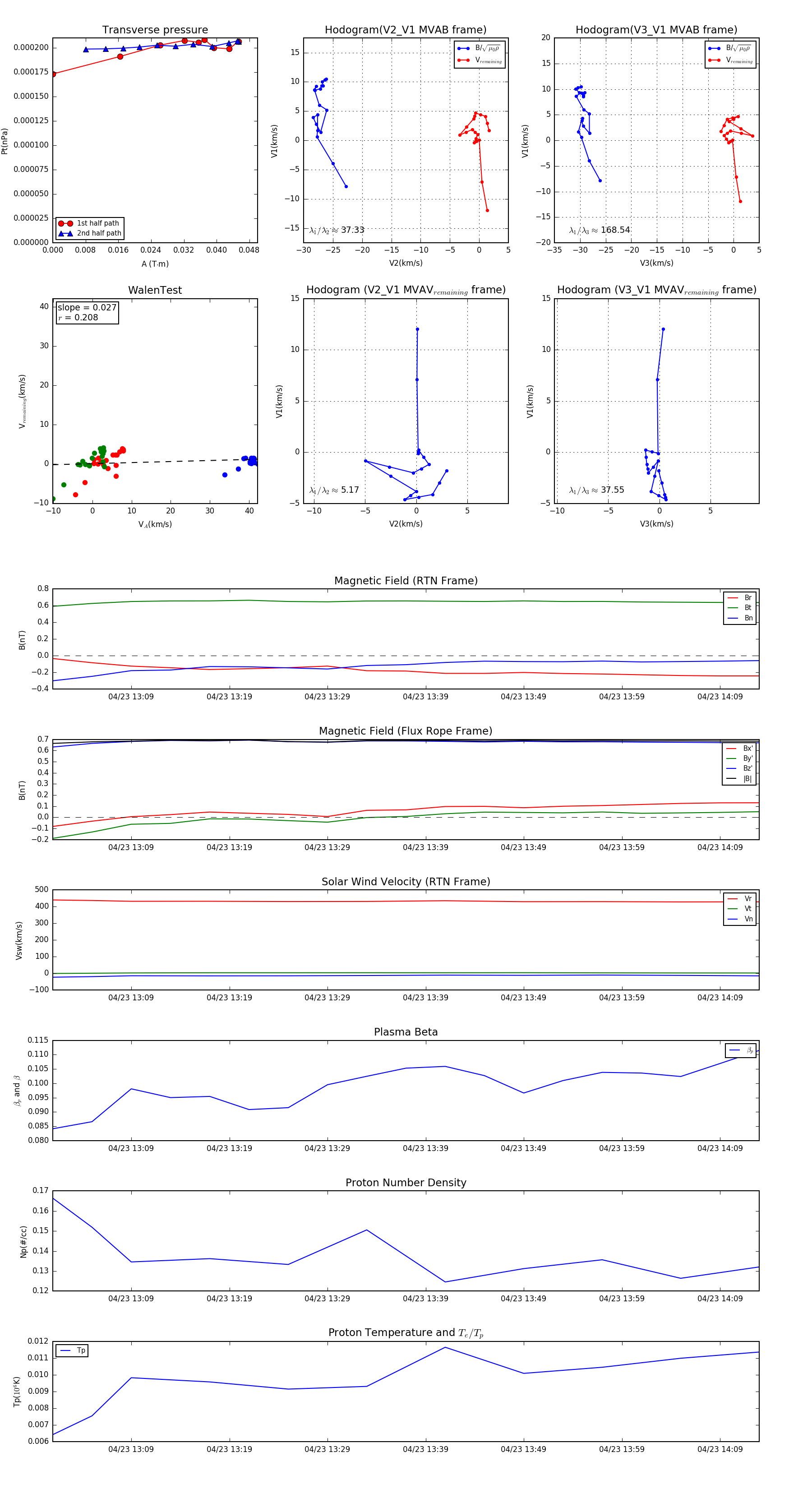Click the 'Hodogram(V3_V1 MVAB frame)' title
Viewport: 812px width, 1489px height.
tap(656, 29)
